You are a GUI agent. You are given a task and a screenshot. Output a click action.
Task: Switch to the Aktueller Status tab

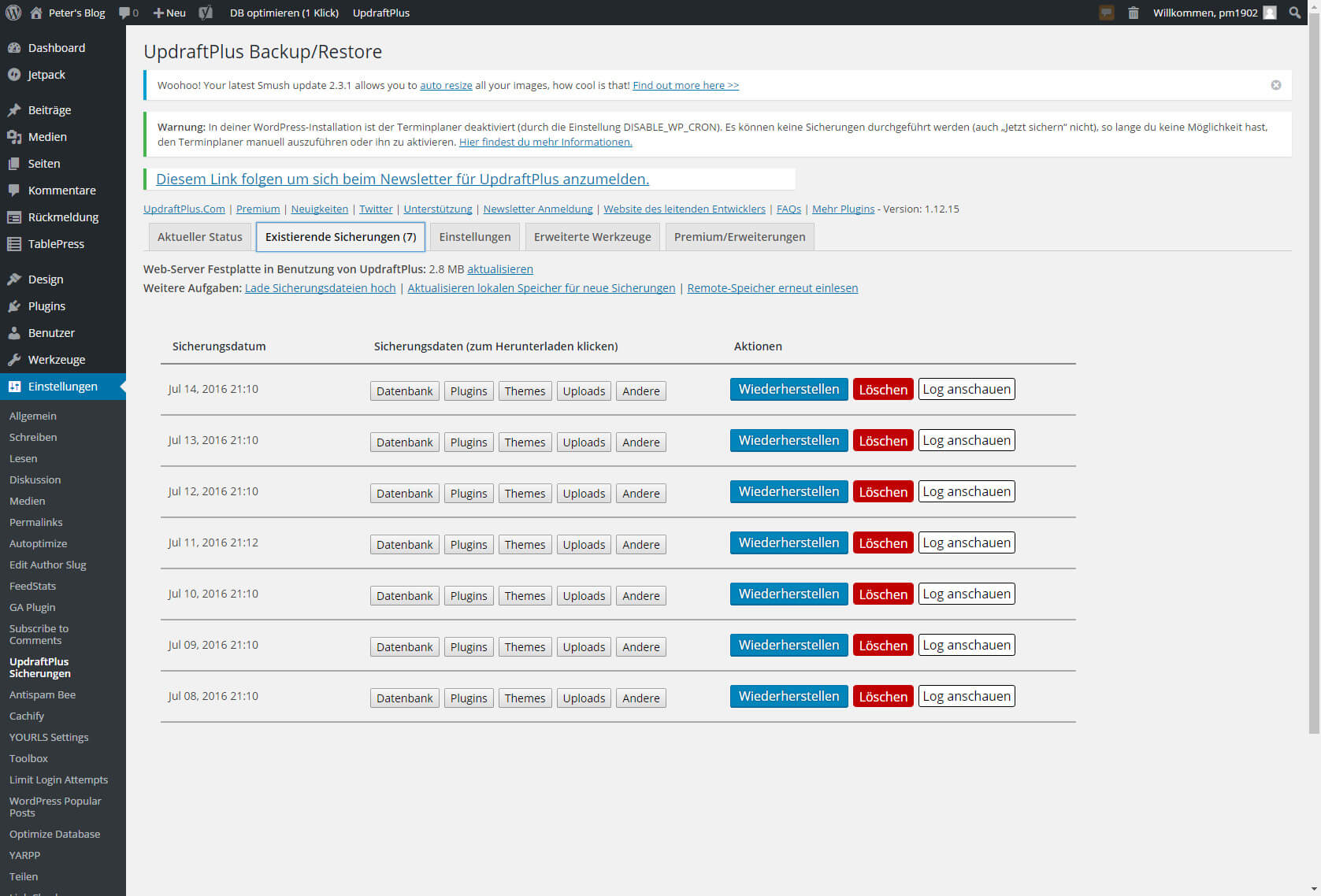click(x=200, y=237)
